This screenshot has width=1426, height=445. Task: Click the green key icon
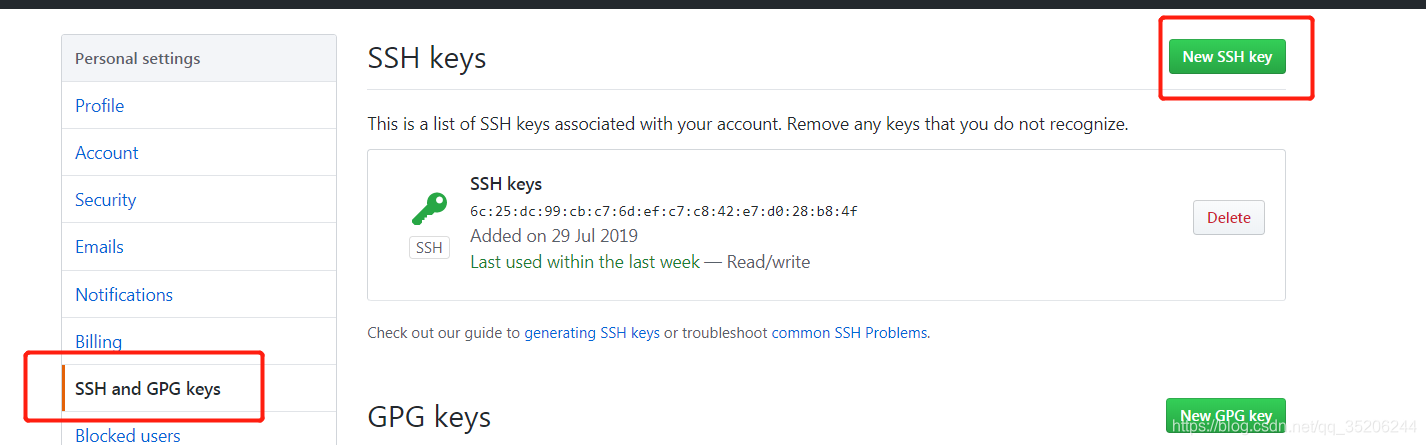coord(429,208)
